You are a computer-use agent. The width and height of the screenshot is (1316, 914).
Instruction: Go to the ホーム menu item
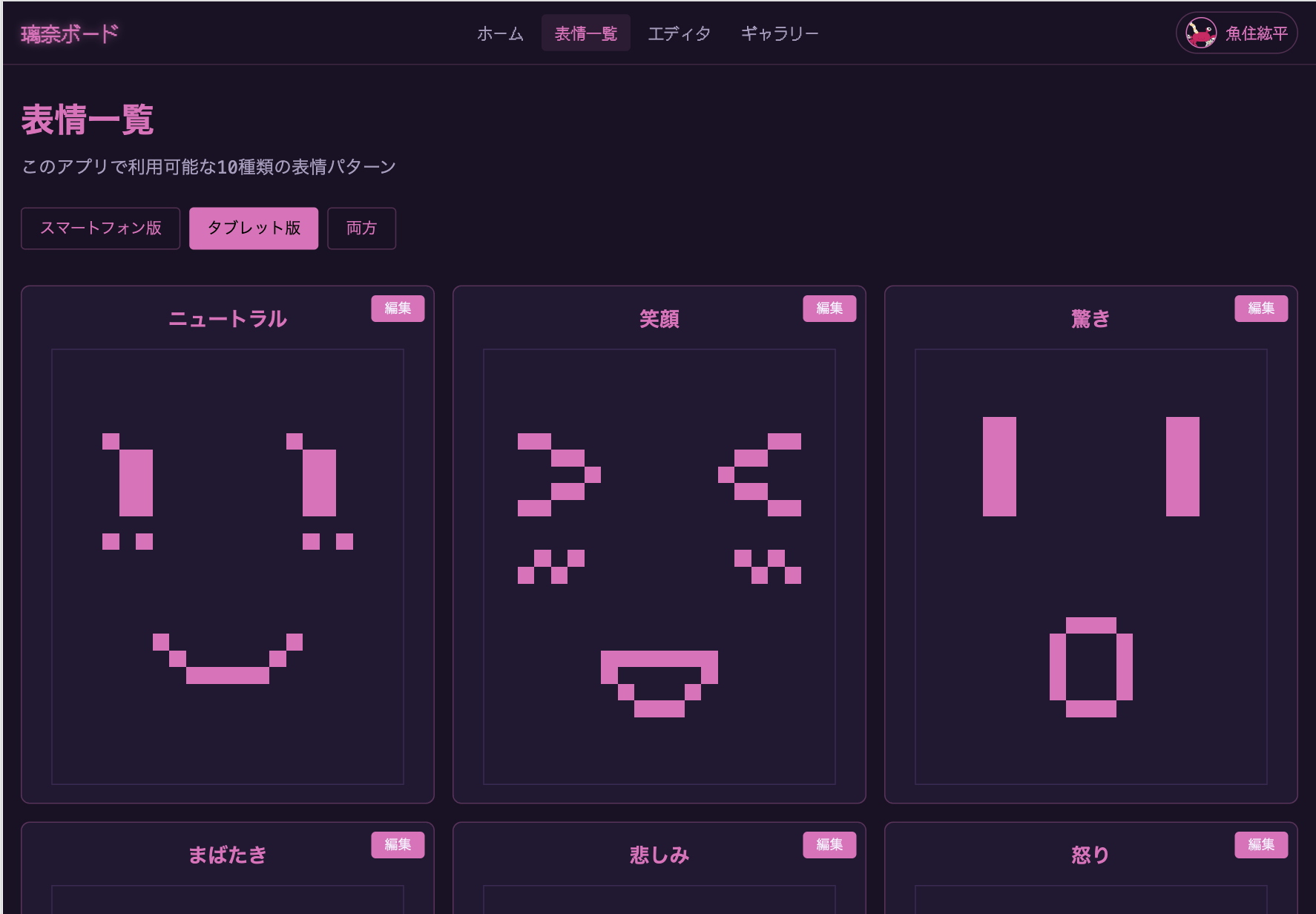pos(500,33)
